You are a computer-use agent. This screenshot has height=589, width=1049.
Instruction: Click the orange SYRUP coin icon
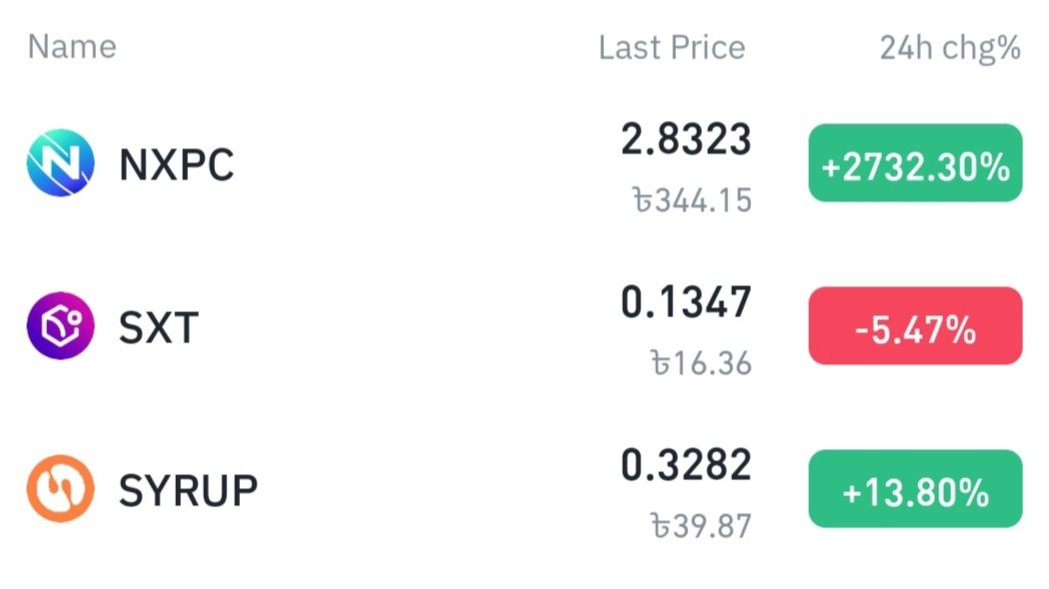[60, 489]
